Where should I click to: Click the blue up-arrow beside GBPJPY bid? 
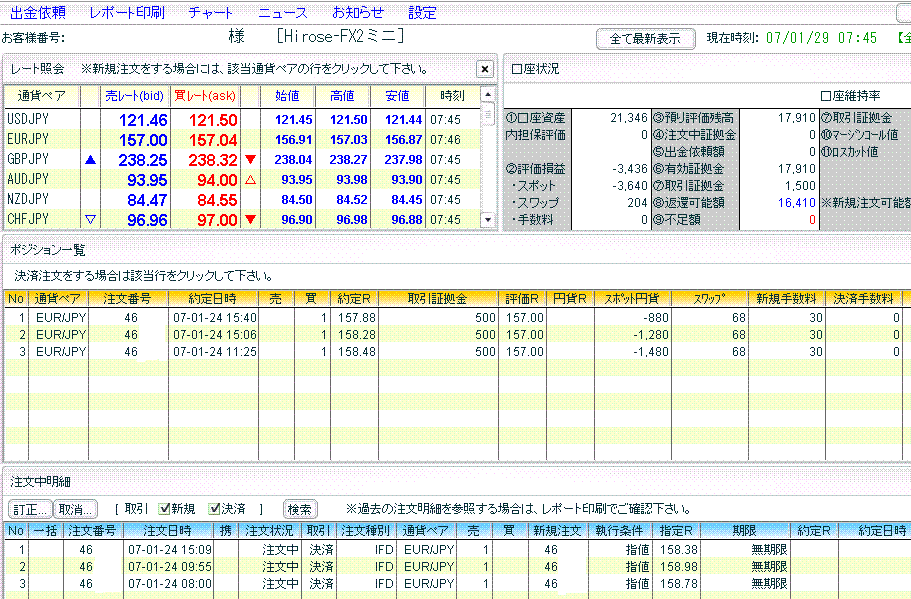pos(90,159)
